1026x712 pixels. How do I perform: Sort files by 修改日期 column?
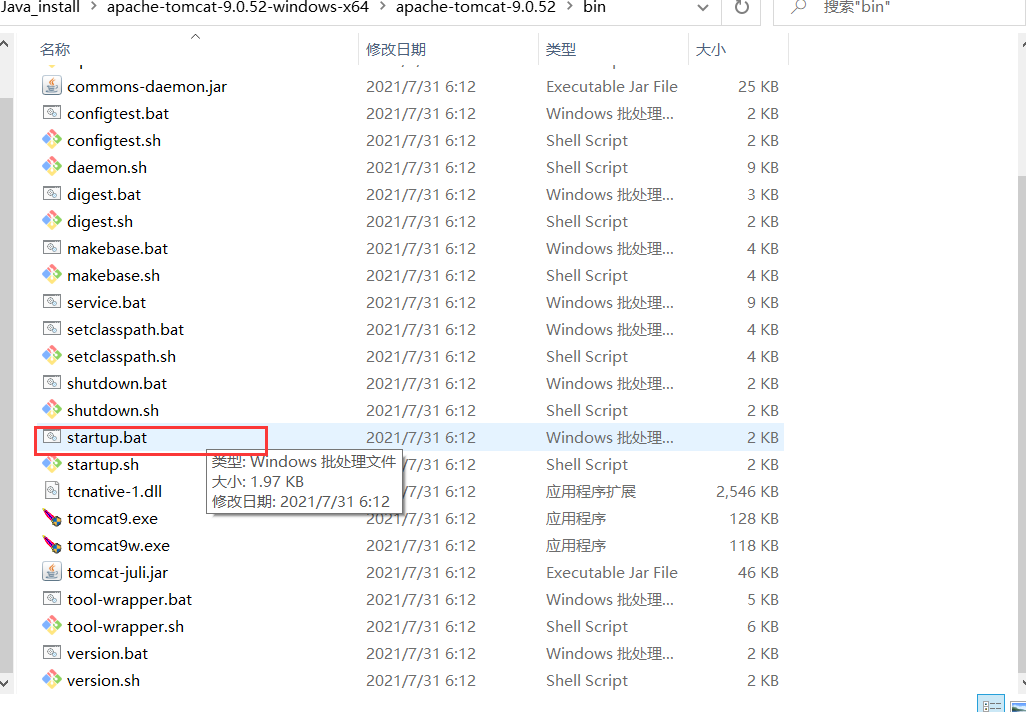tap(449, 49)
